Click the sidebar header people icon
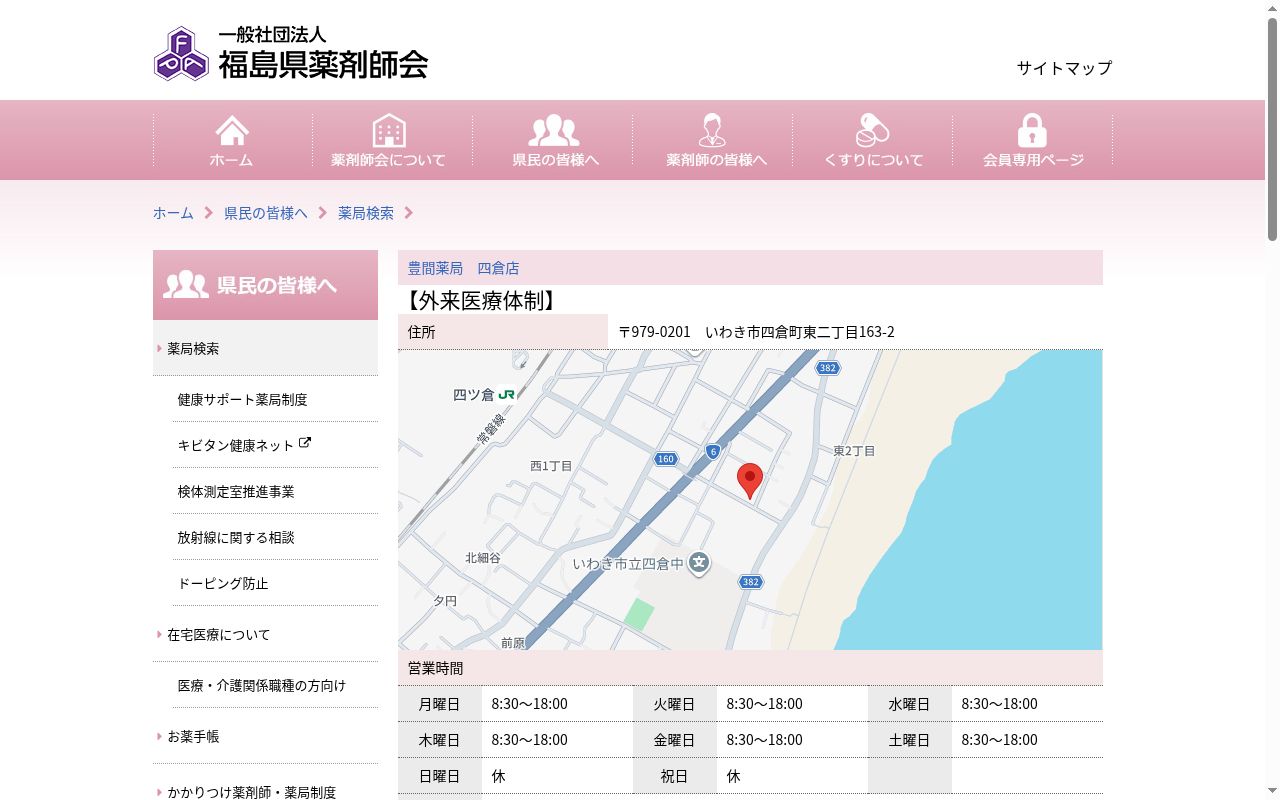 [186, 285]
